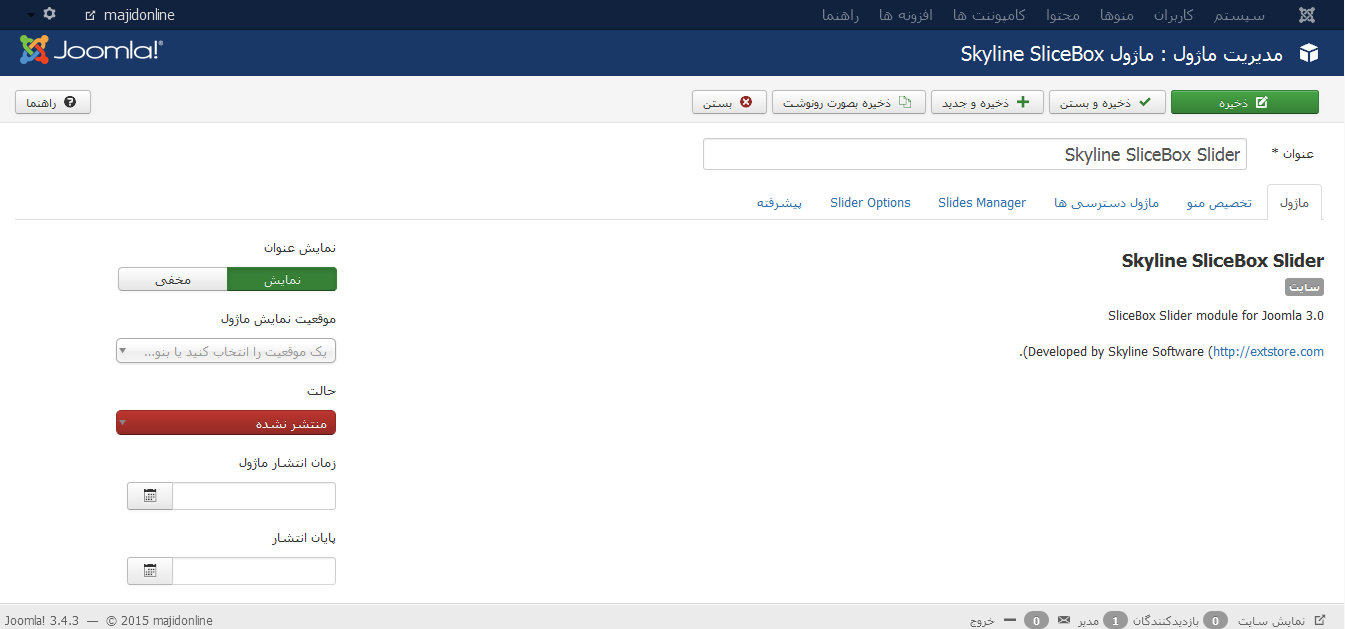
Task: Open the محتوا menu
Action: click(x=1062, y=15)
